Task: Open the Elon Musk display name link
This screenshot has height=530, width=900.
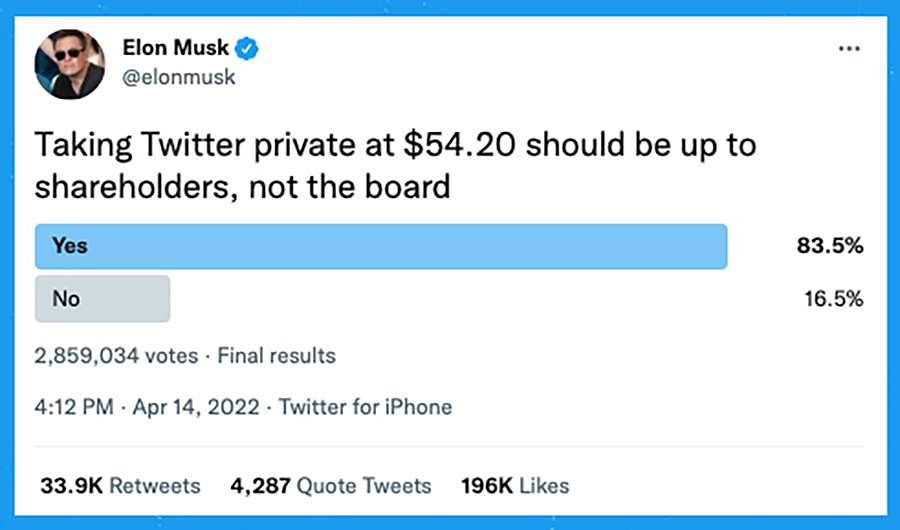Action: [175, 47]
